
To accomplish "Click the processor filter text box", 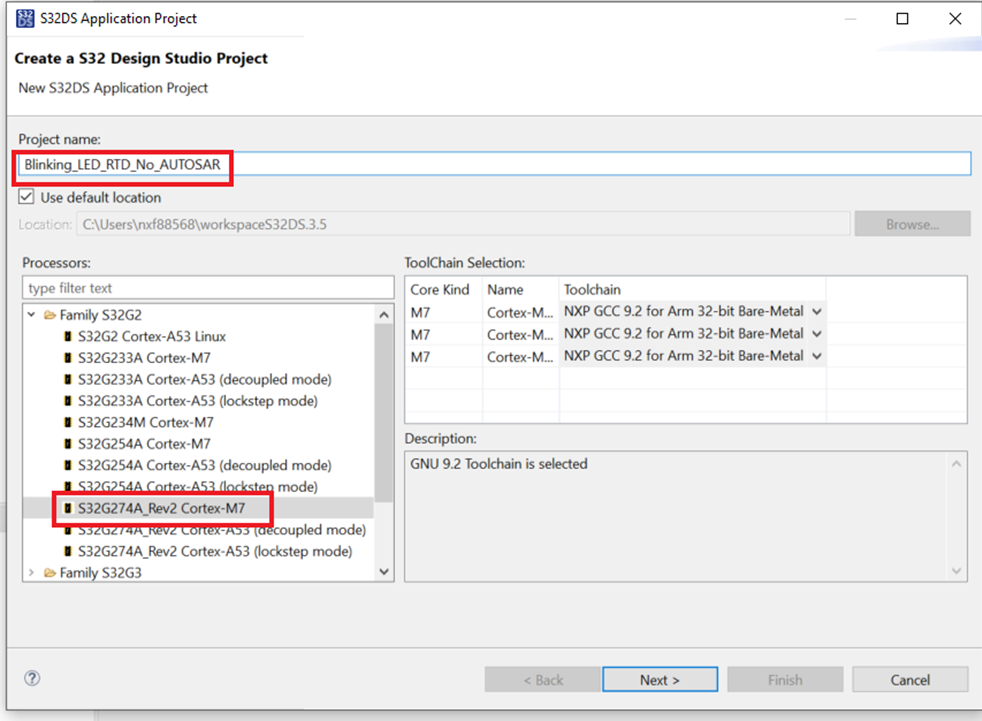I will [x=208, y=288].
